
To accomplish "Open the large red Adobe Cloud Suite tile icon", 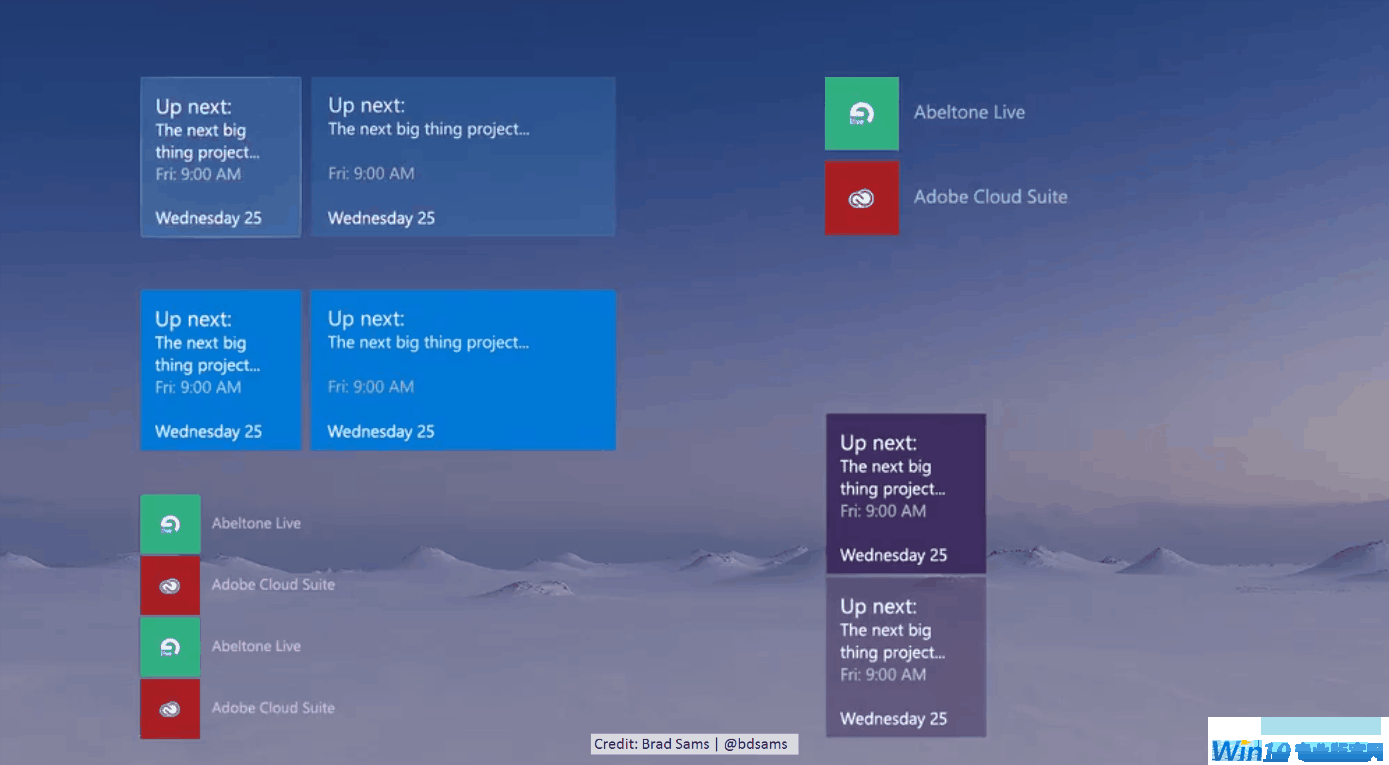I will pyautogui.click(x=862, y=198).
